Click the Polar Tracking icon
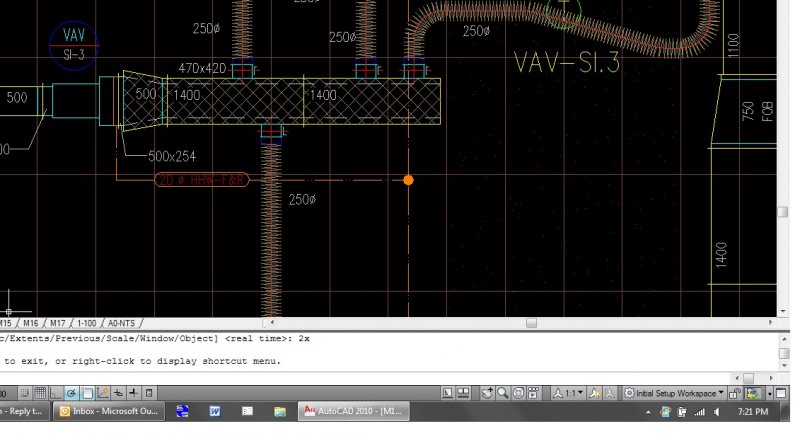The image size is (800, 436). [x=71, y=393]
